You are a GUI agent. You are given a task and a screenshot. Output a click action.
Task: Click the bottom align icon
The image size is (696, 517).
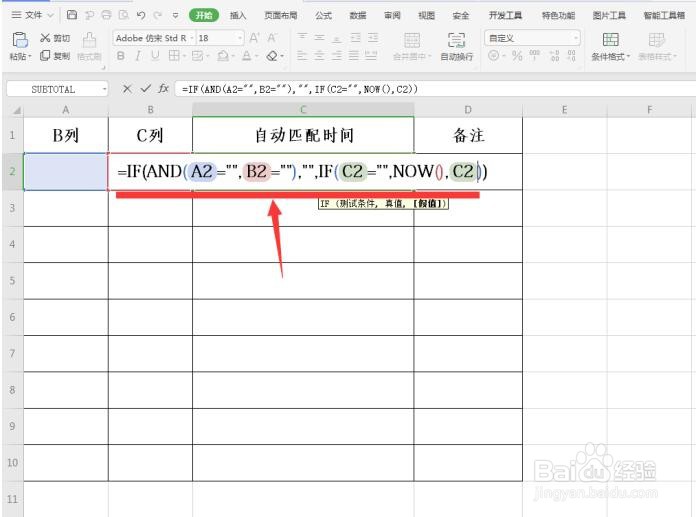tap(336, 38)
